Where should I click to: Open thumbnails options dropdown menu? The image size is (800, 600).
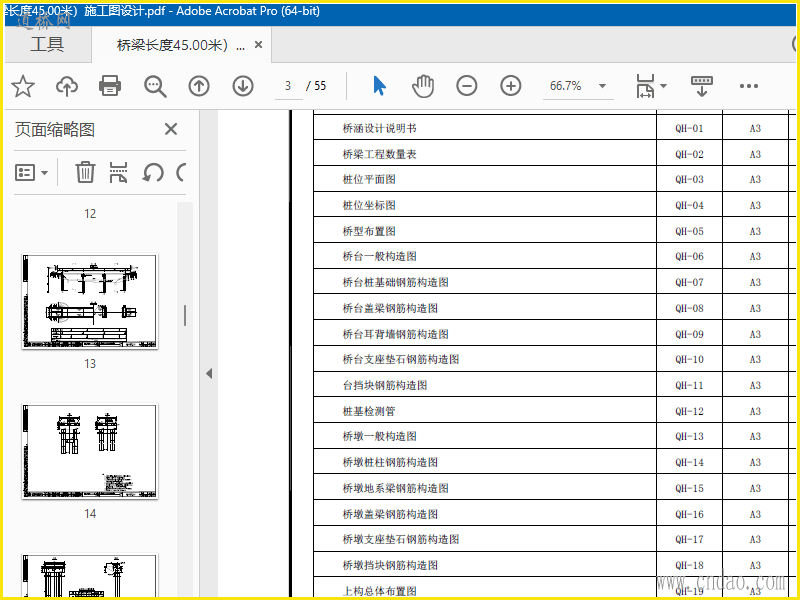(x=32, y=172)
